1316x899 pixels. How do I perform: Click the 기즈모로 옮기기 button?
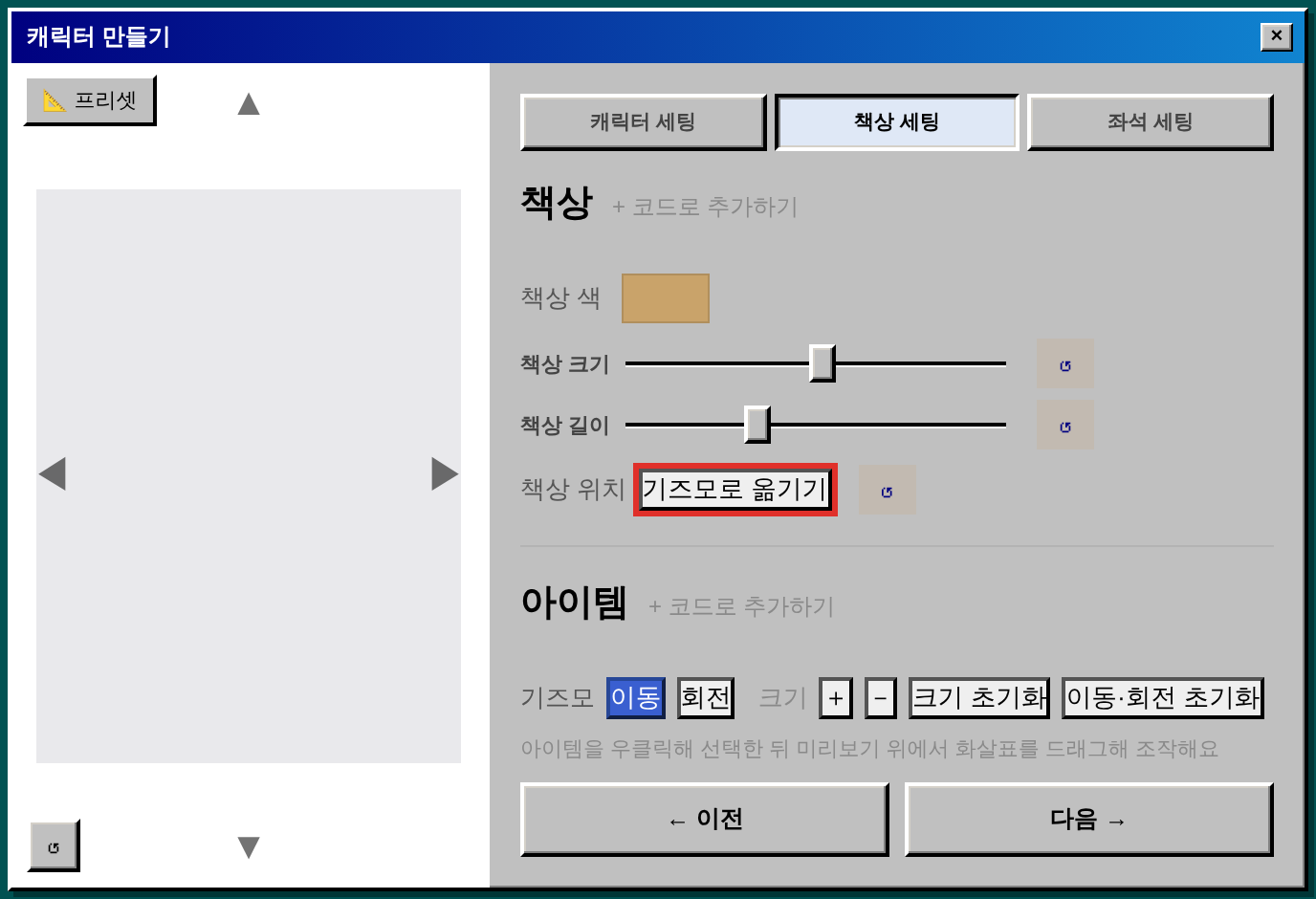pyautogui.click(x=735, y=490)
